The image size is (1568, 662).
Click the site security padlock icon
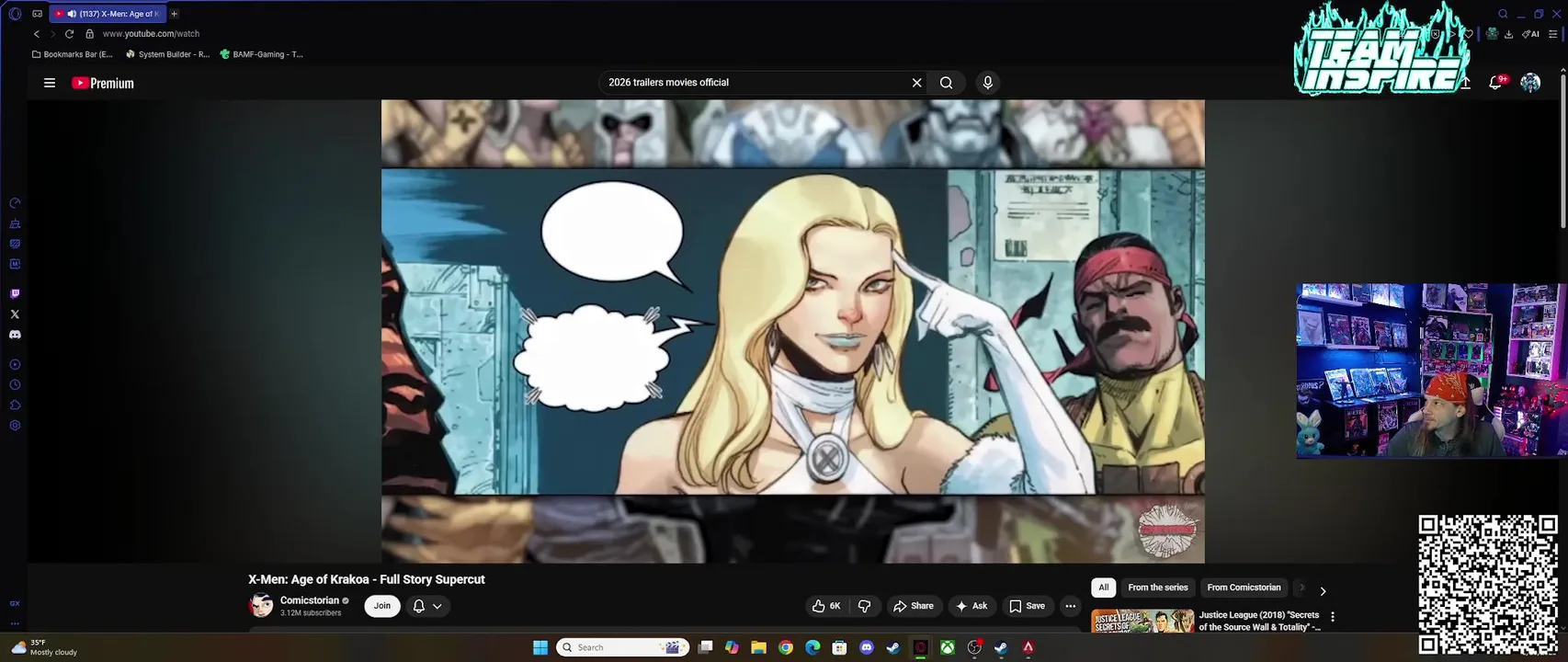89,34
